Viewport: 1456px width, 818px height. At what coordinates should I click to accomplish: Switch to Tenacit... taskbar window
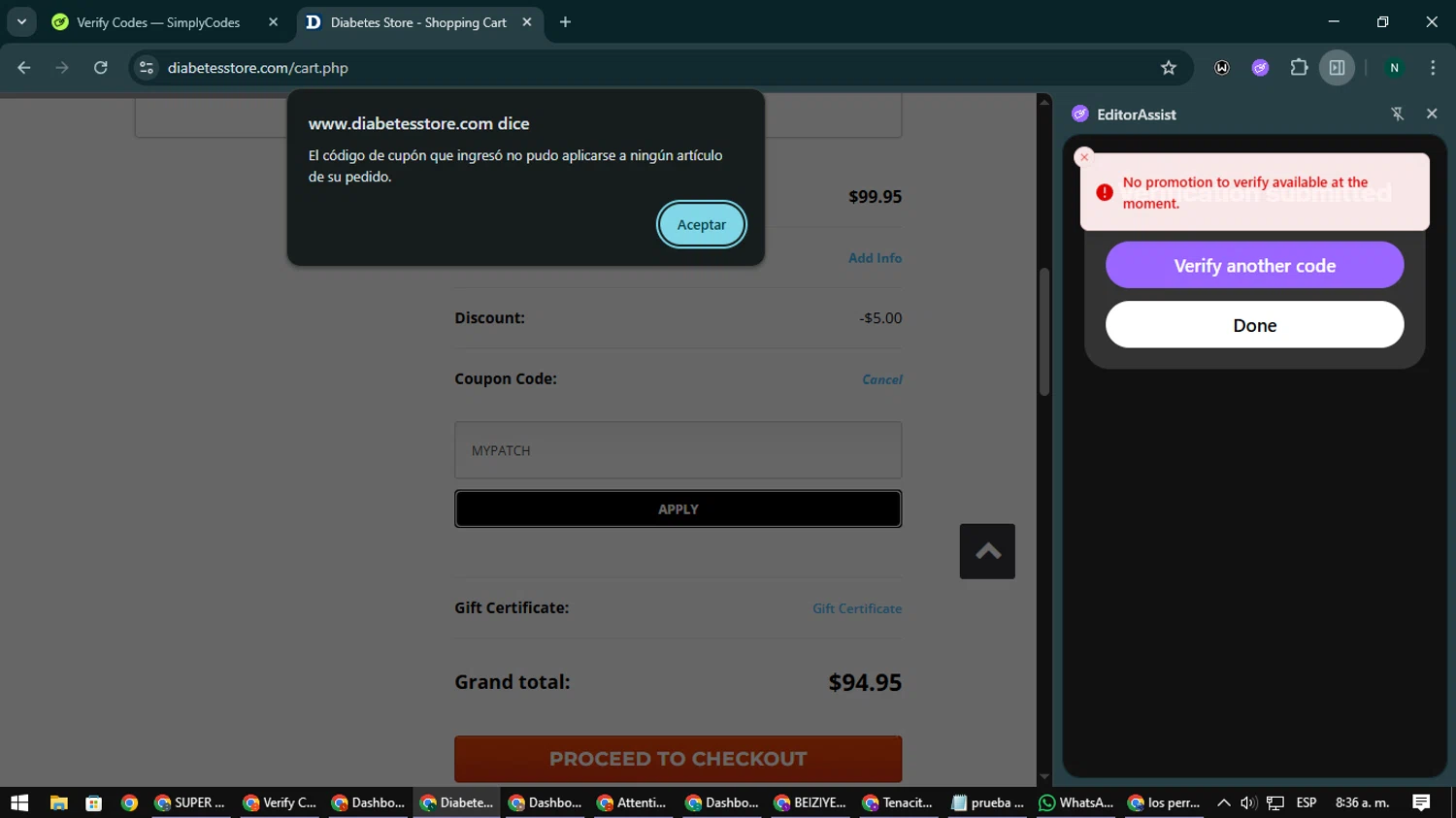pyautogui.click(x=899, y=802)
